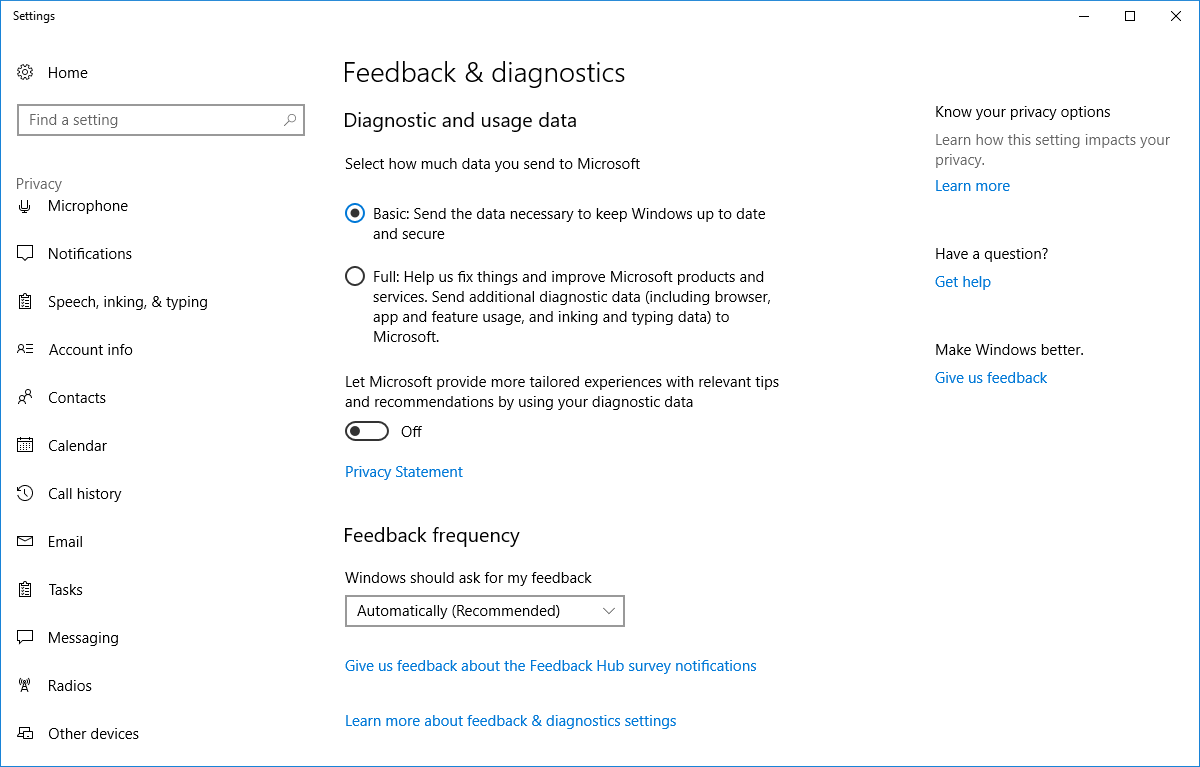Click the Home gear icon

(x=26, y=73)
